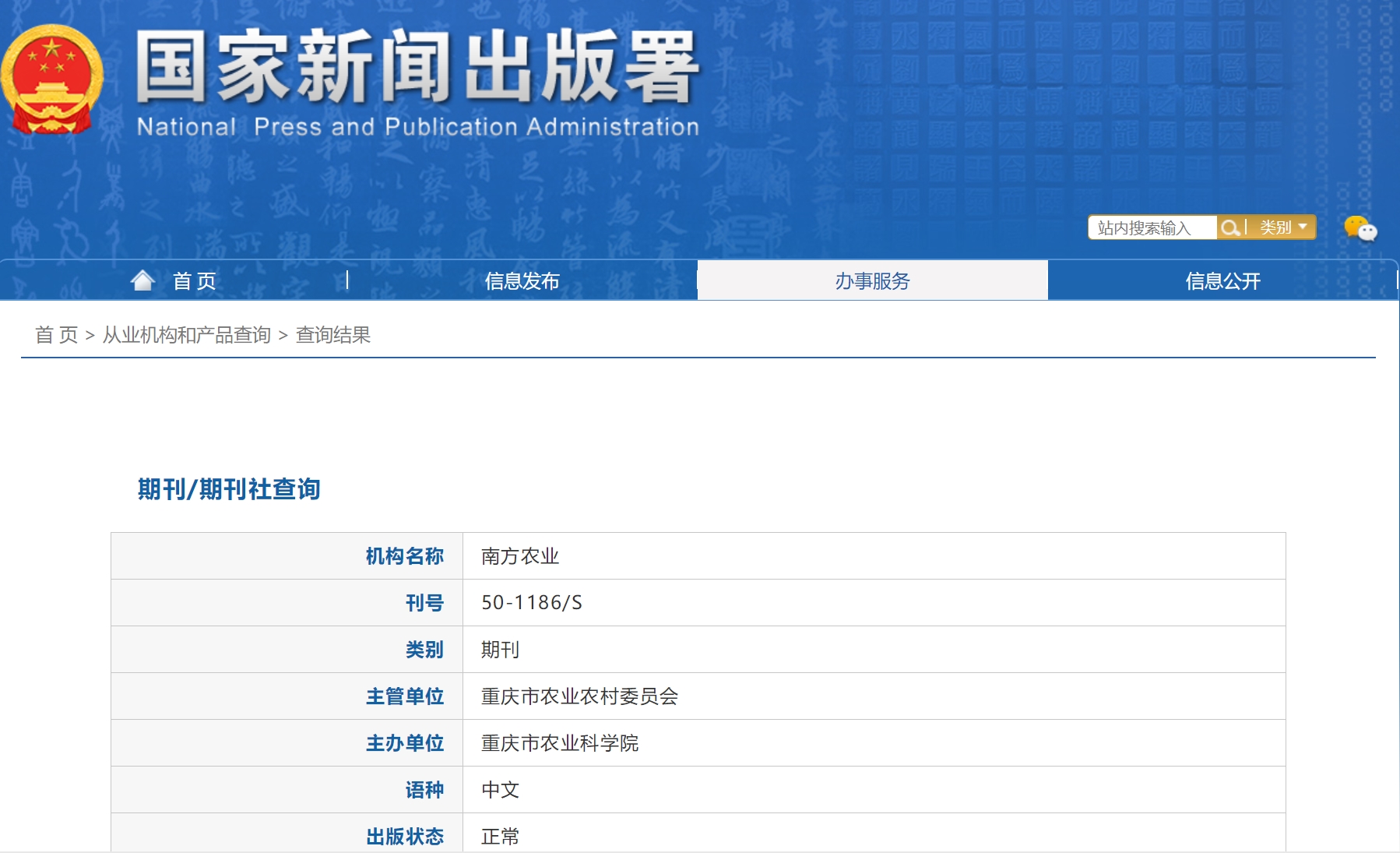Viewport: 1400px width, 853px height.
Task: Switch to the 信息公开 navigation tab
Action: [1222, 280]
